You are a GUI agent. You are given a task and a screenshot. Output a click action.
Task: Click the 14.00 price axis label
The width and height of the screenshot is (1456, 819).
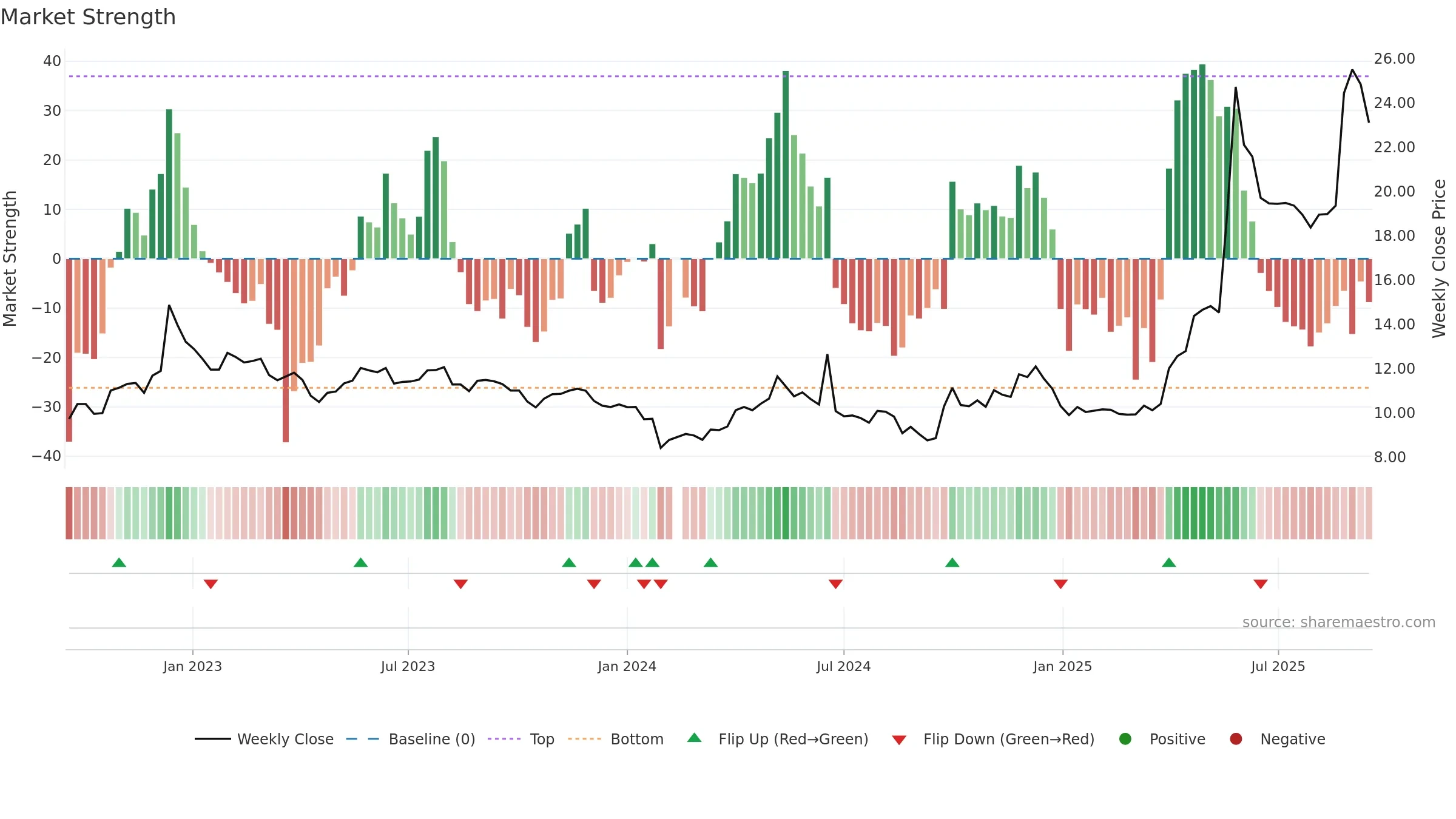[1394, 325]
